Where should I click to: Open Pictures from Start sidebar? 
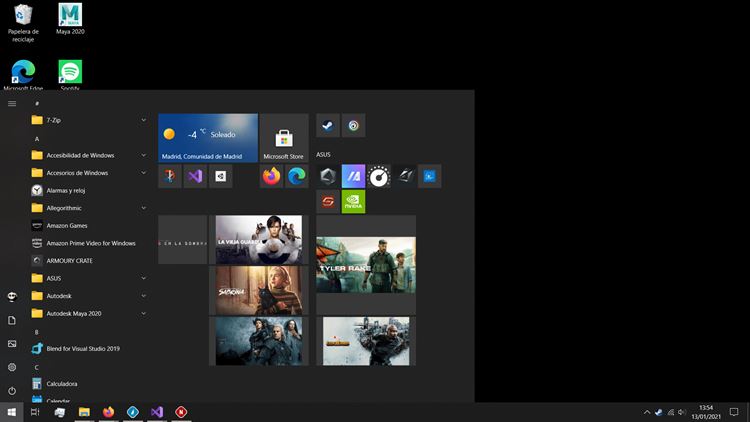(x=12, y=344)
